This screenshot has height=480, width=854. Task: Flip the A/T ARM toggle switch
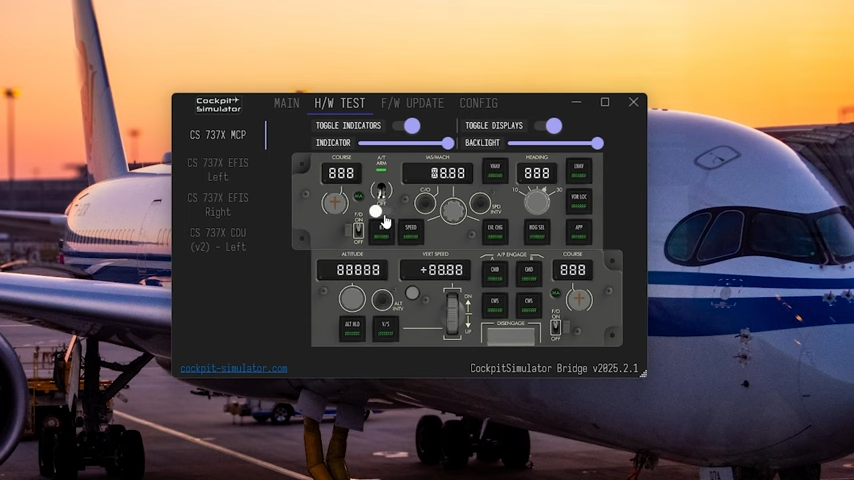coord(381,191)
